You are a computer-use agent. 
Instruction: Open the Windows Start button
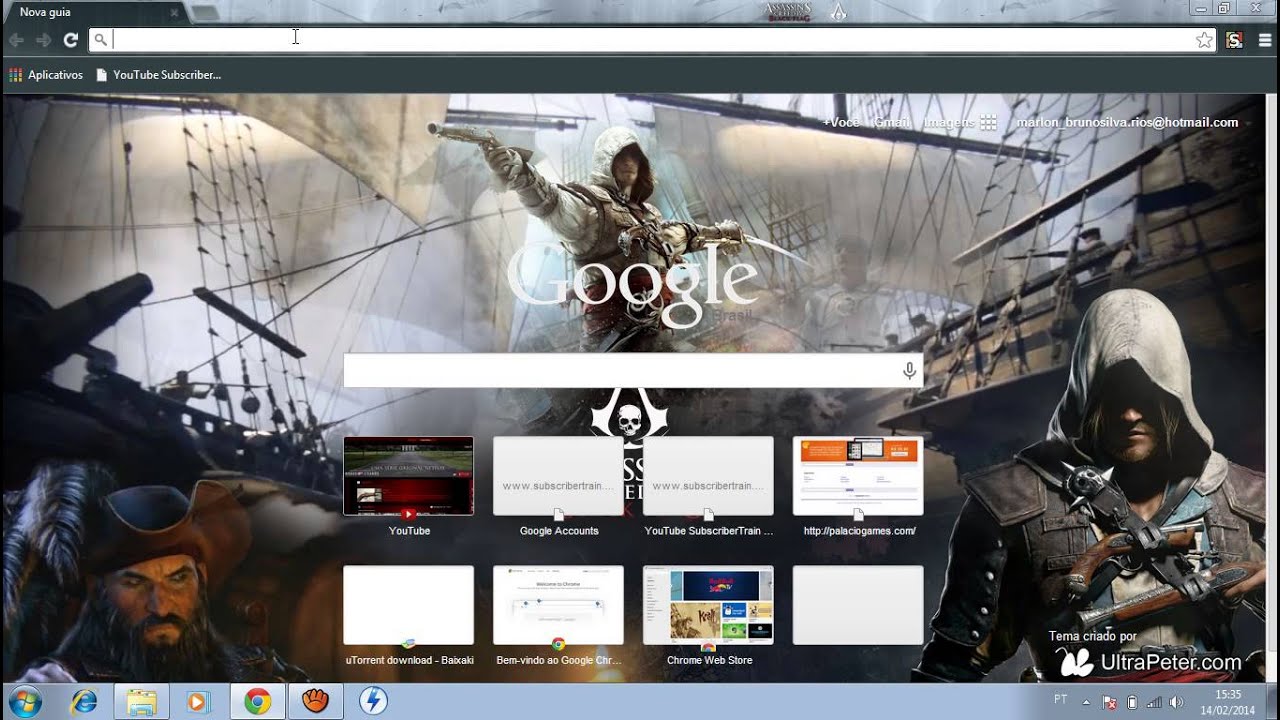pos(23,701)
